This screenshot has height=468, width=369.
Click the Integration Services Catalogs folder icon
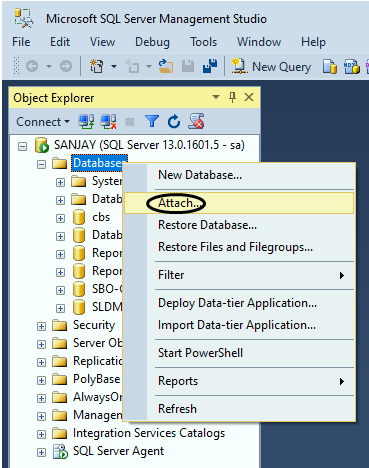(60, 433)
